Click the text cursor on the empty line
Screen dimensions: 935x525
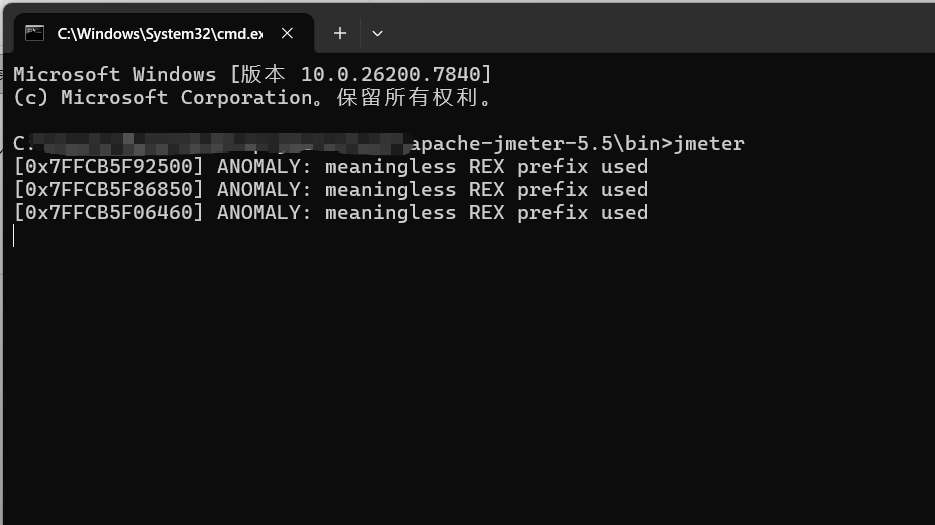14,235
